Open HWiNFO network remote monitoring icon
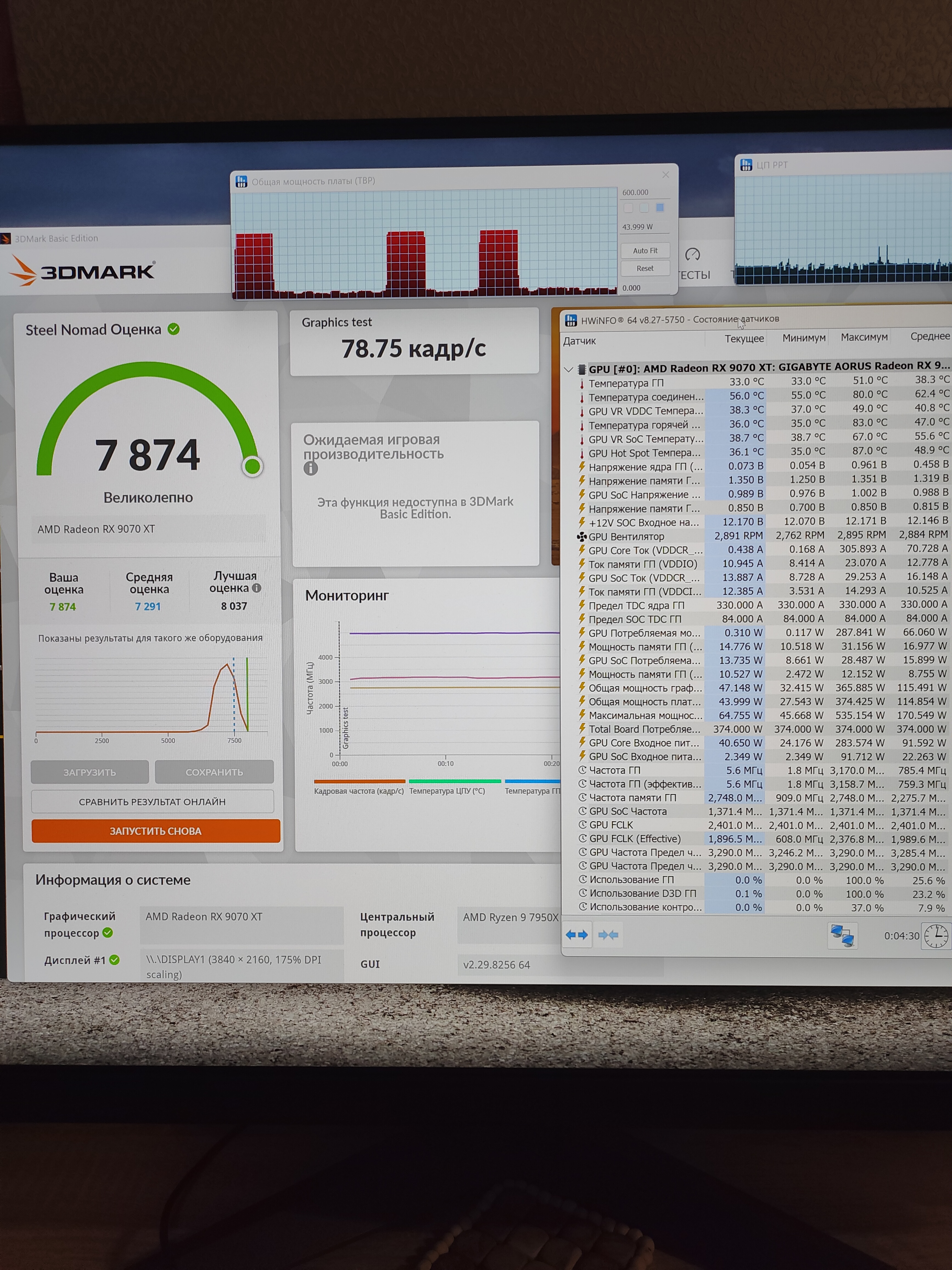Viewport: 952px width, 1270px height. coord(842,935)
